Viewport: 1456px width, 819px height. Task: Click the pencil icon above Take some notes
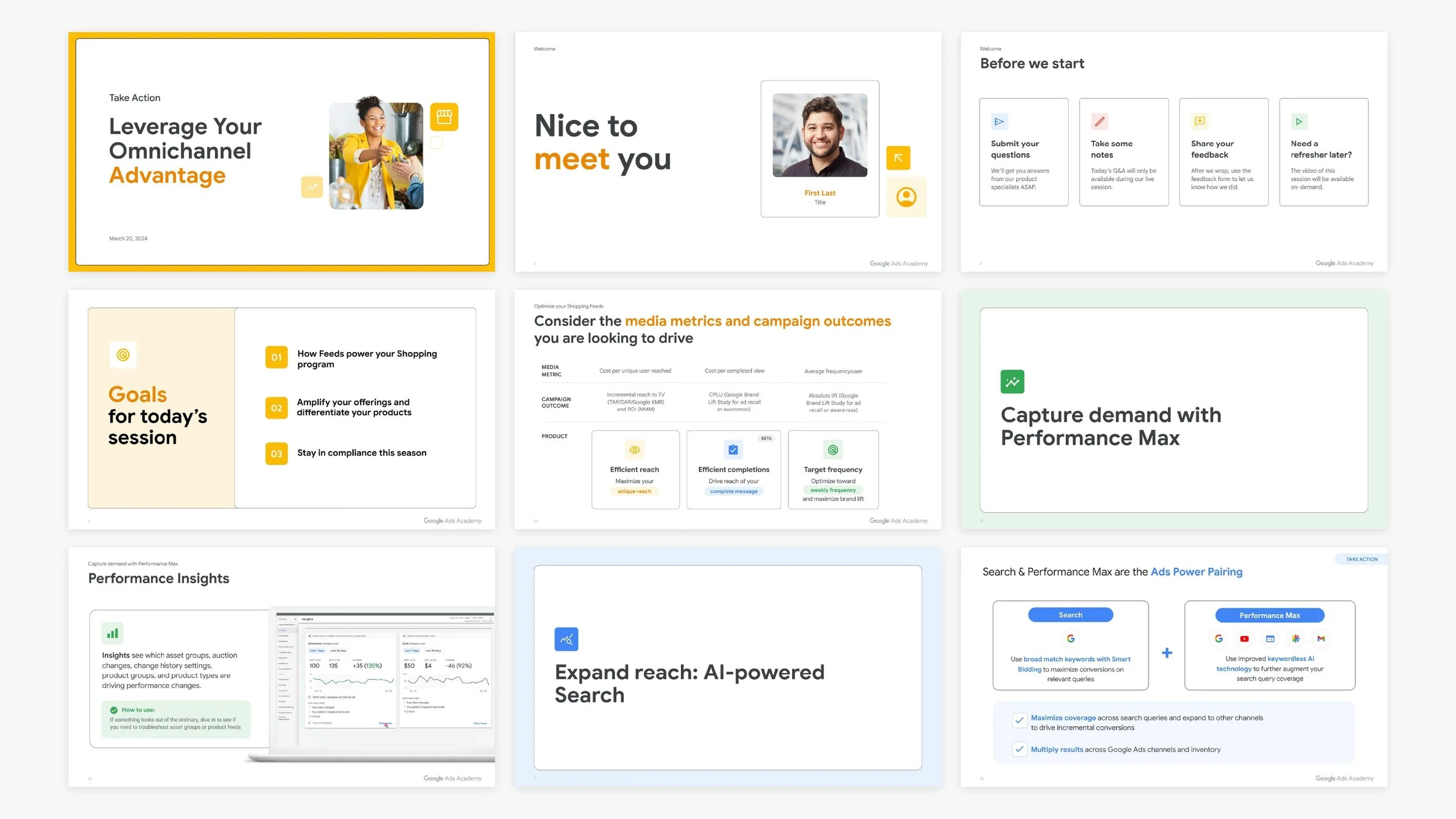1100,122
